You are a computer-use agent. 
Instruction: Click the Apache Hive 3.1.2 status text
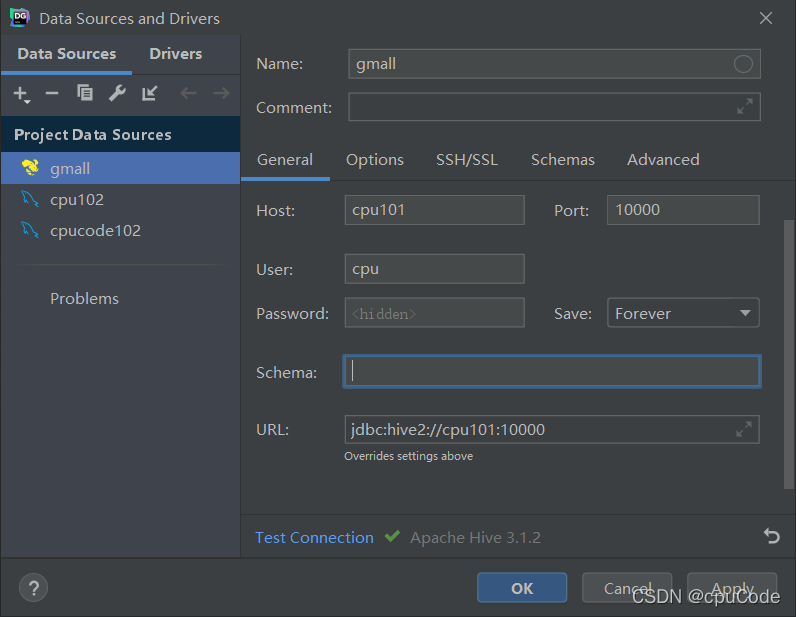point(475,537)
